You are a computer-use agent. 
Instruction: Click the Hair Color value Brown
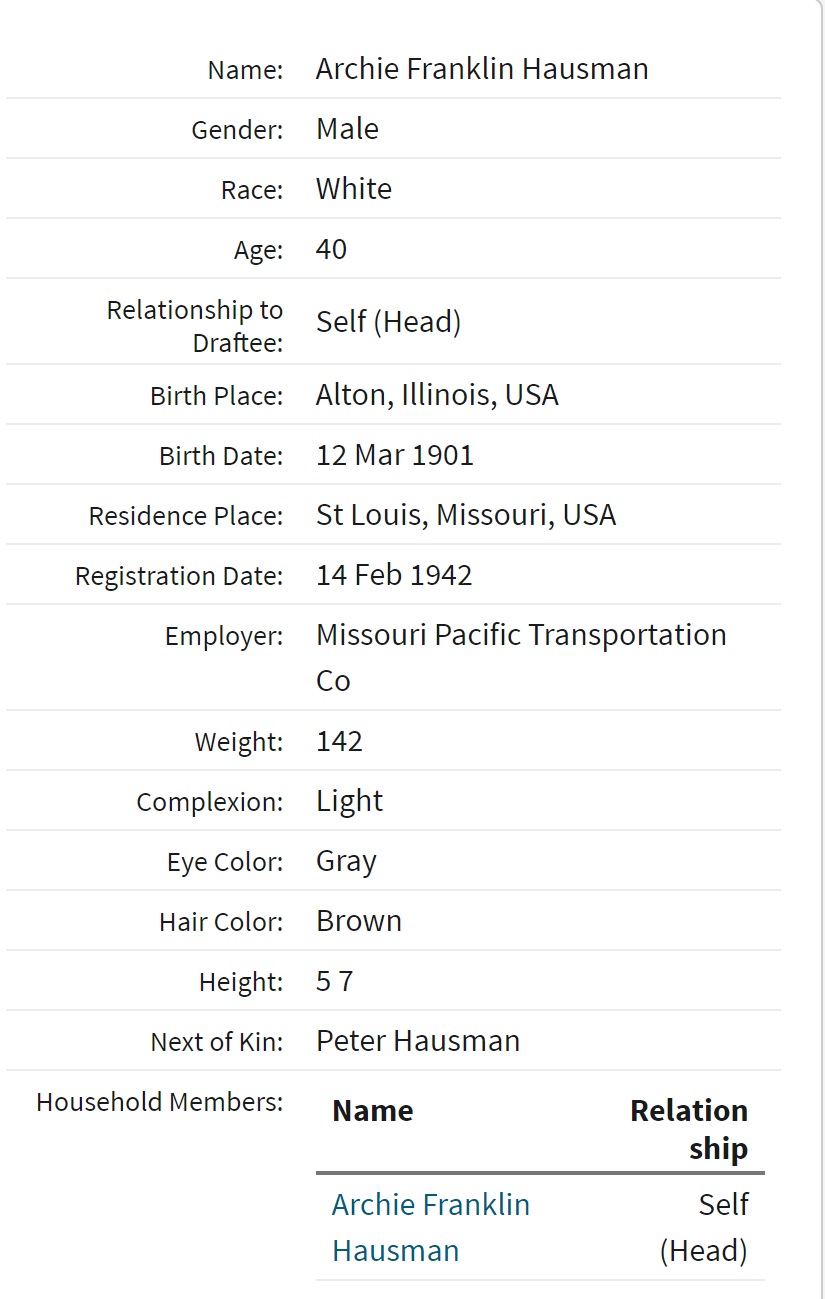pos(359,921)
